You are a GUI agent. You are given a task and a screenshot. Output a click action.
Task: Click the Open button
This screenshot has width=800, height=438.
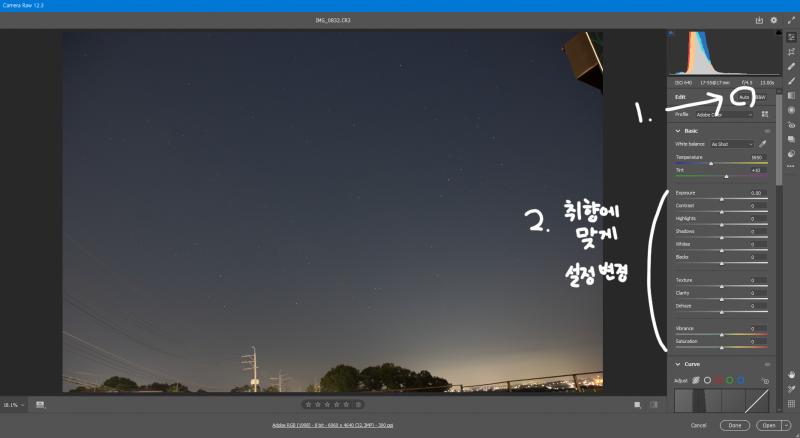769,425
